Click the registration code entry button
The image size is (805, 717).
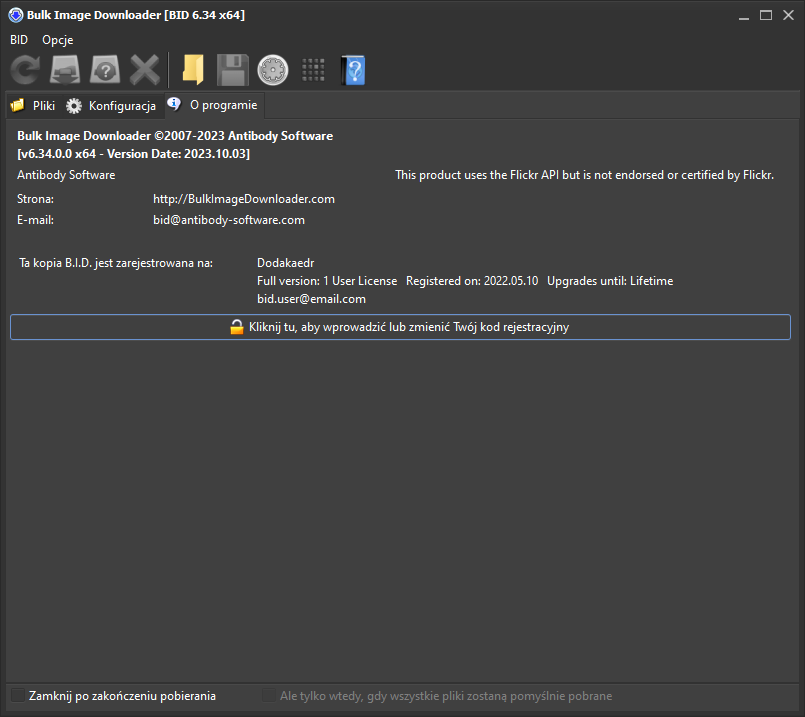(x=400, y=327)
